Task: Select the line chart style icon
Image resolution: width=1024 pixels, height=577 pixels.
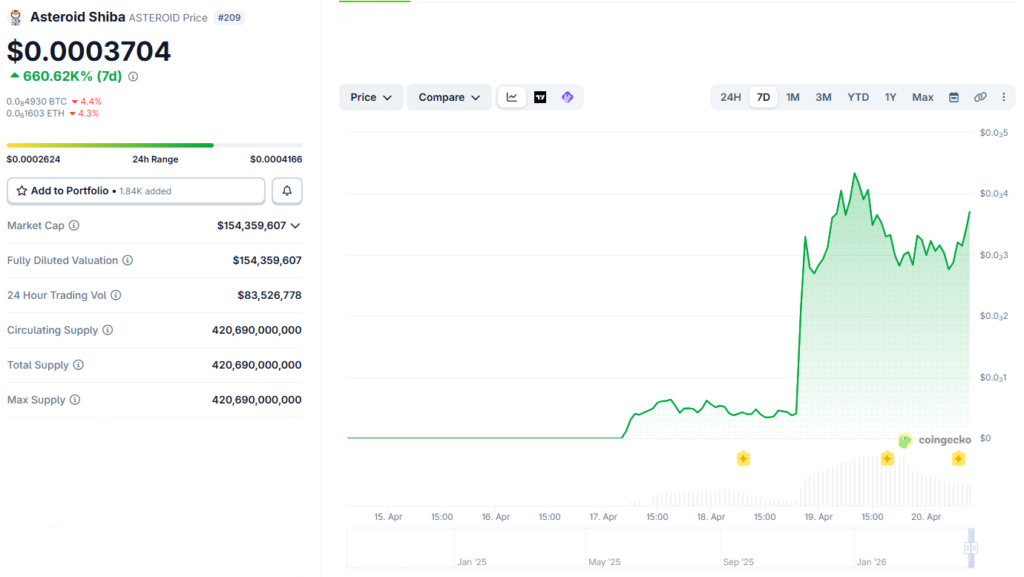Action: coord(511,97)
